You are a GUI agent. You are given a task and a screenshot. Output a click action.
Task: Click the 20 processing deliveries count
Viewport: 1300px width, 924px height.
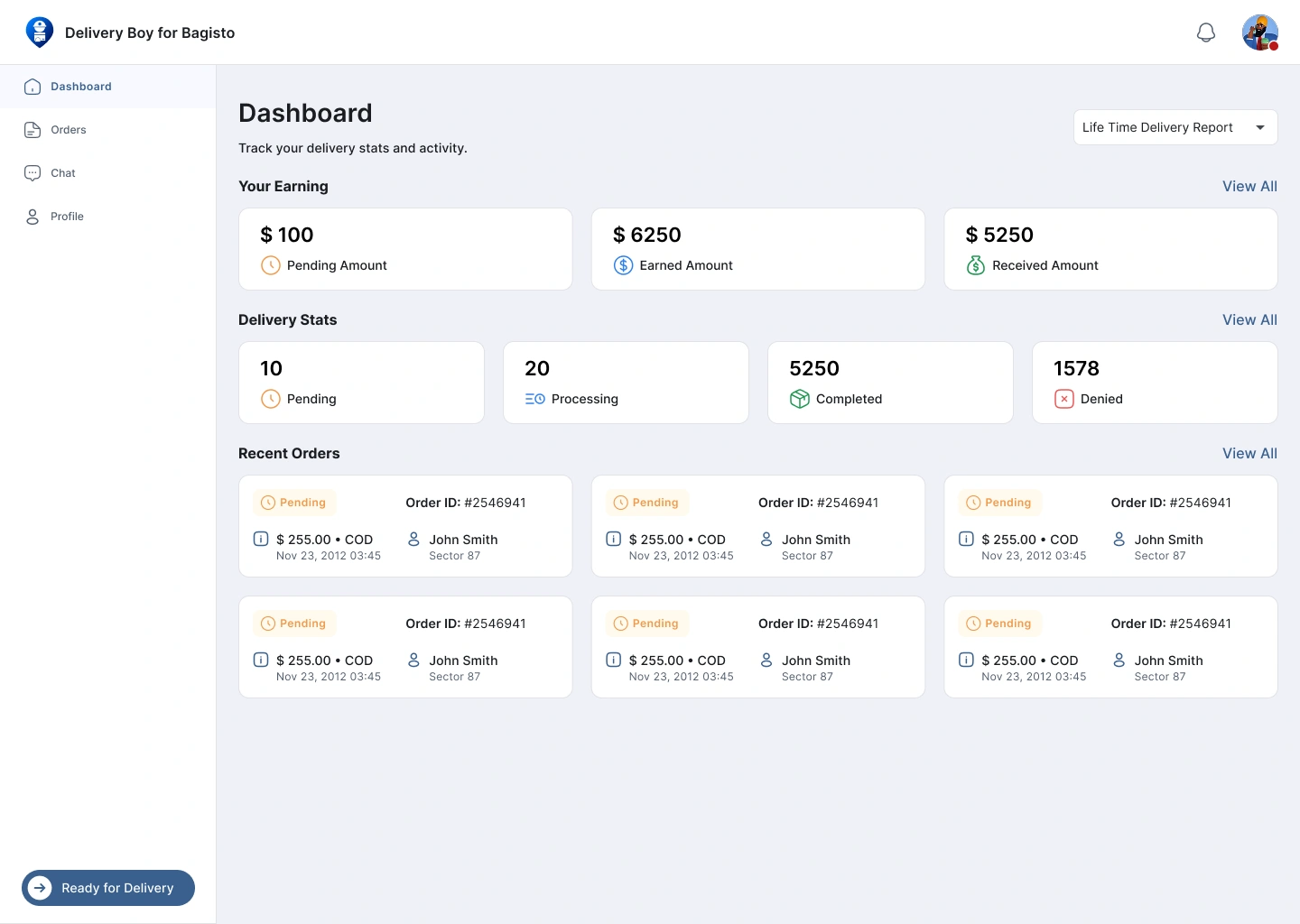537,368
